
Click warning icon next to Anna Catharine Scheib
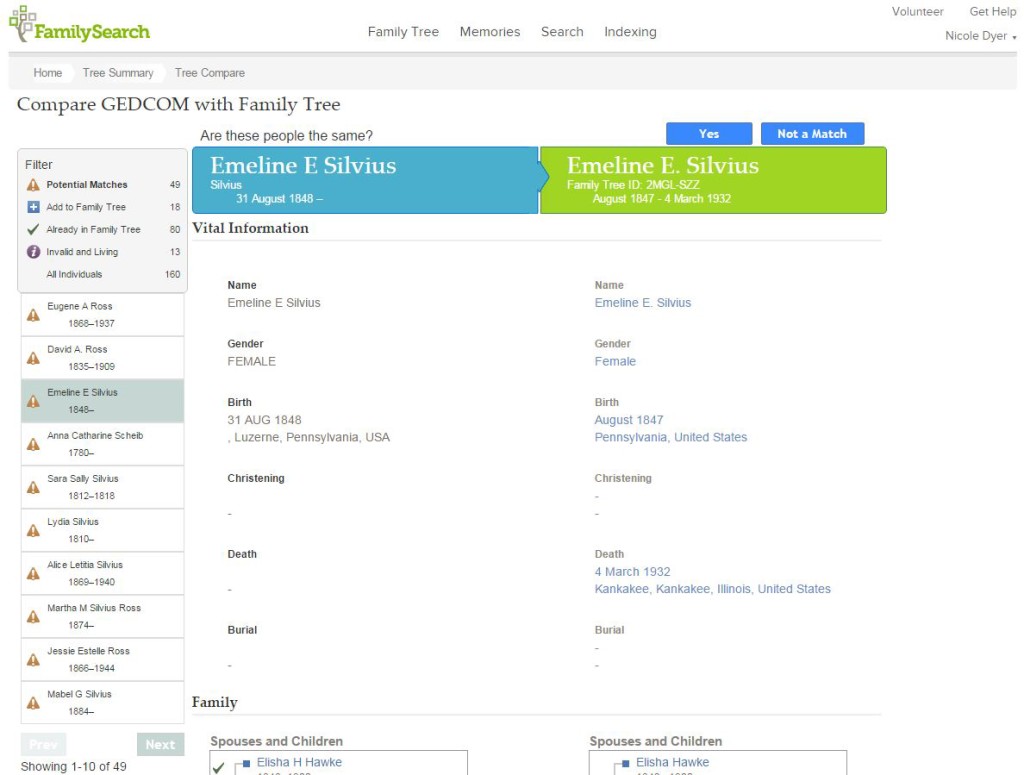click(x=33, y=445)
